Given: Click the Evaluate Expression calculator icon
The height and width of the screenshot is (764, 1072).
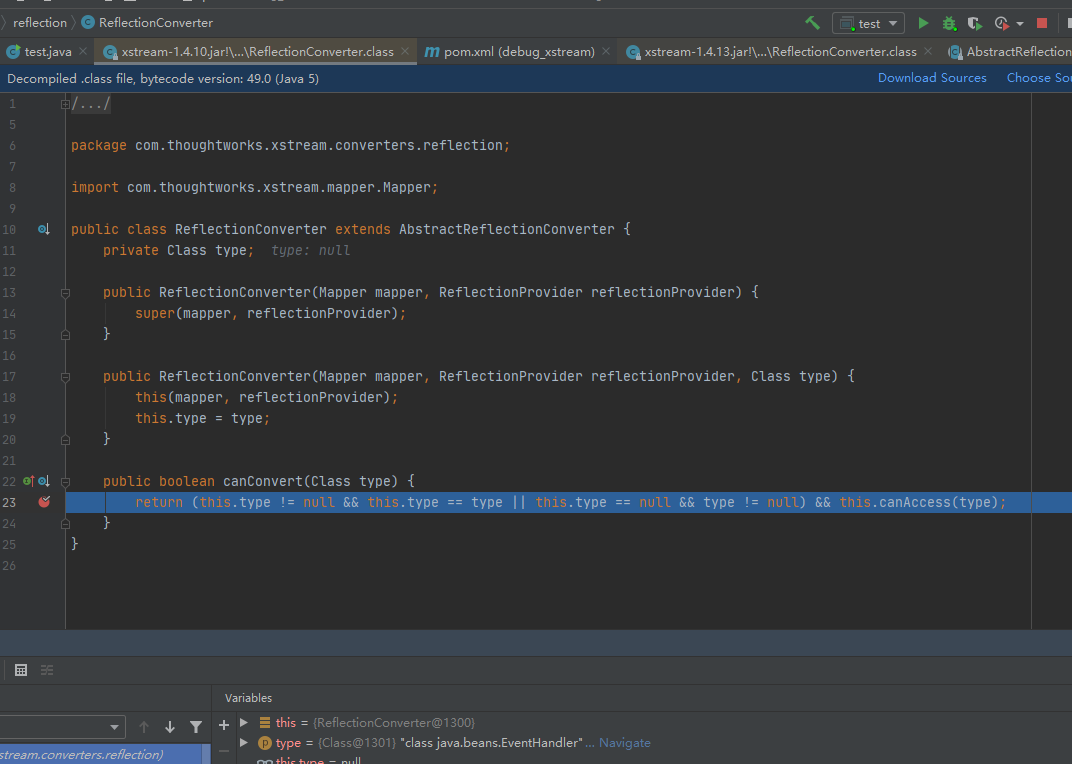Looking at the screenshot, I should (x=21, y=670).
